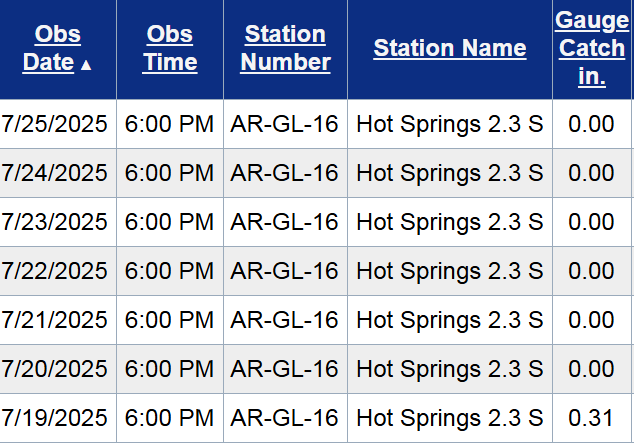Image resolution: width=634 pixels, height=443 pixels.
Task: Select the 7/19/2025 date cell
Action: click(55, 417)
